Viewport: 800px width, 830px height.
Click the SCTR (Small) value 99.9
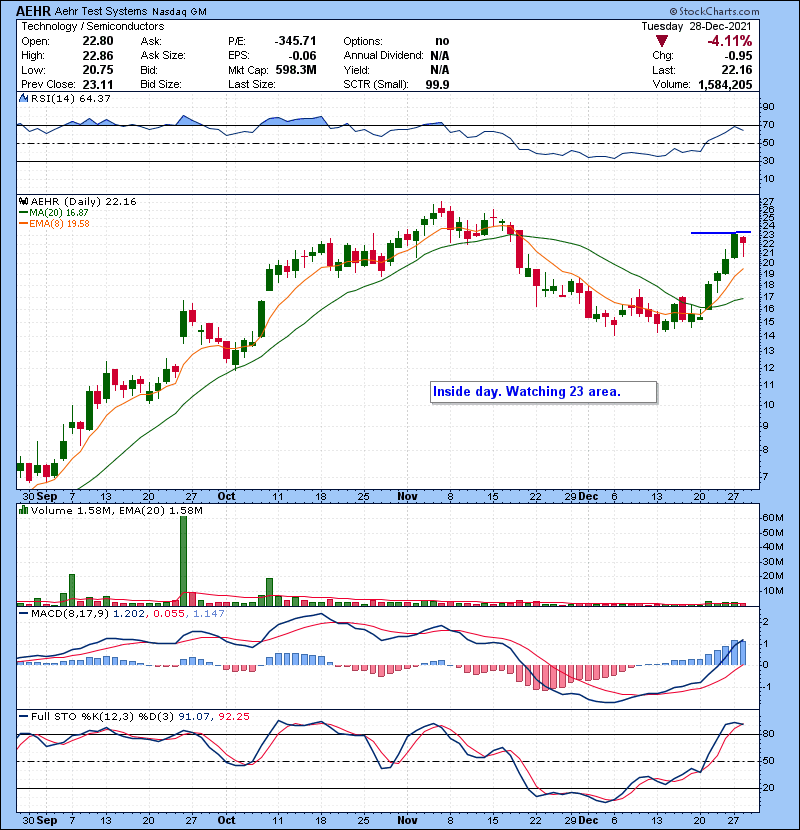pos(437,84)
